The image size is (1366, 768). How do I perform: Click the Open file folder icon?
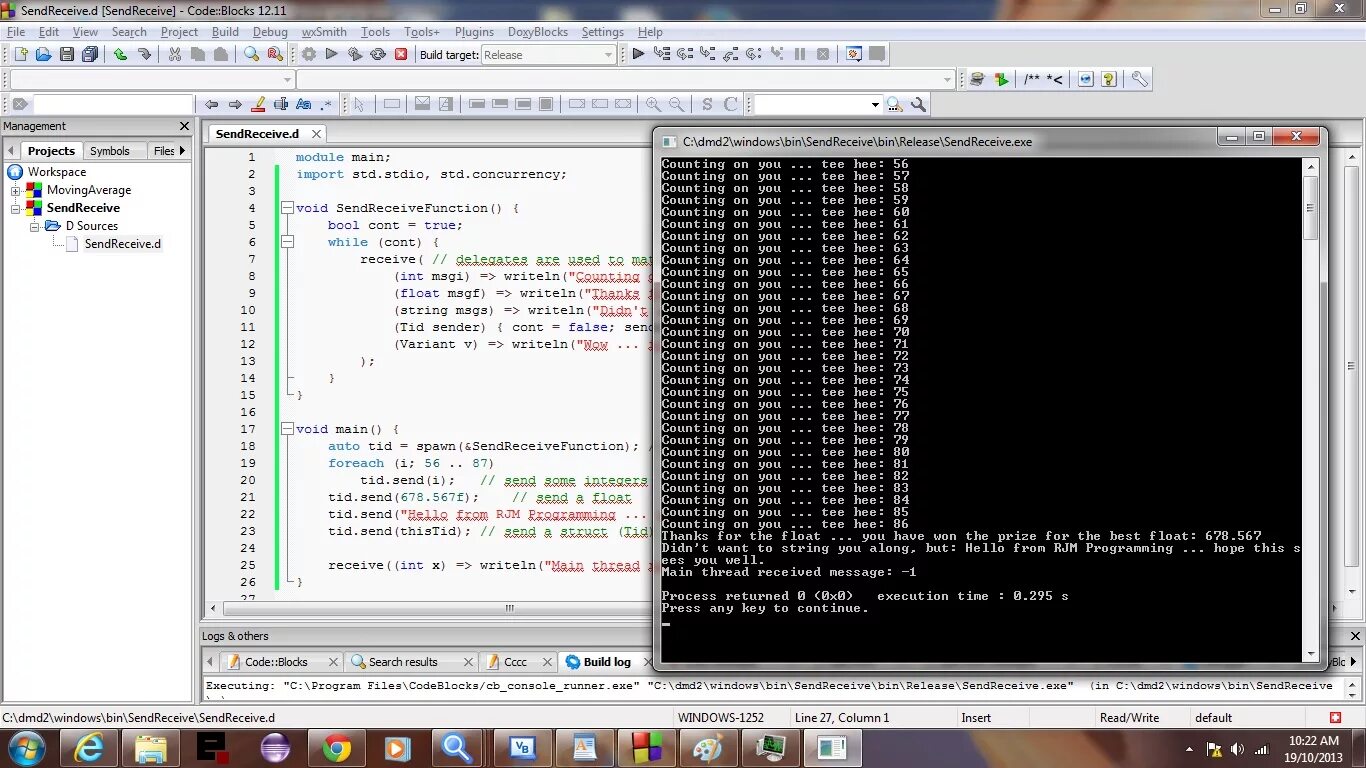tap(43, 54)
